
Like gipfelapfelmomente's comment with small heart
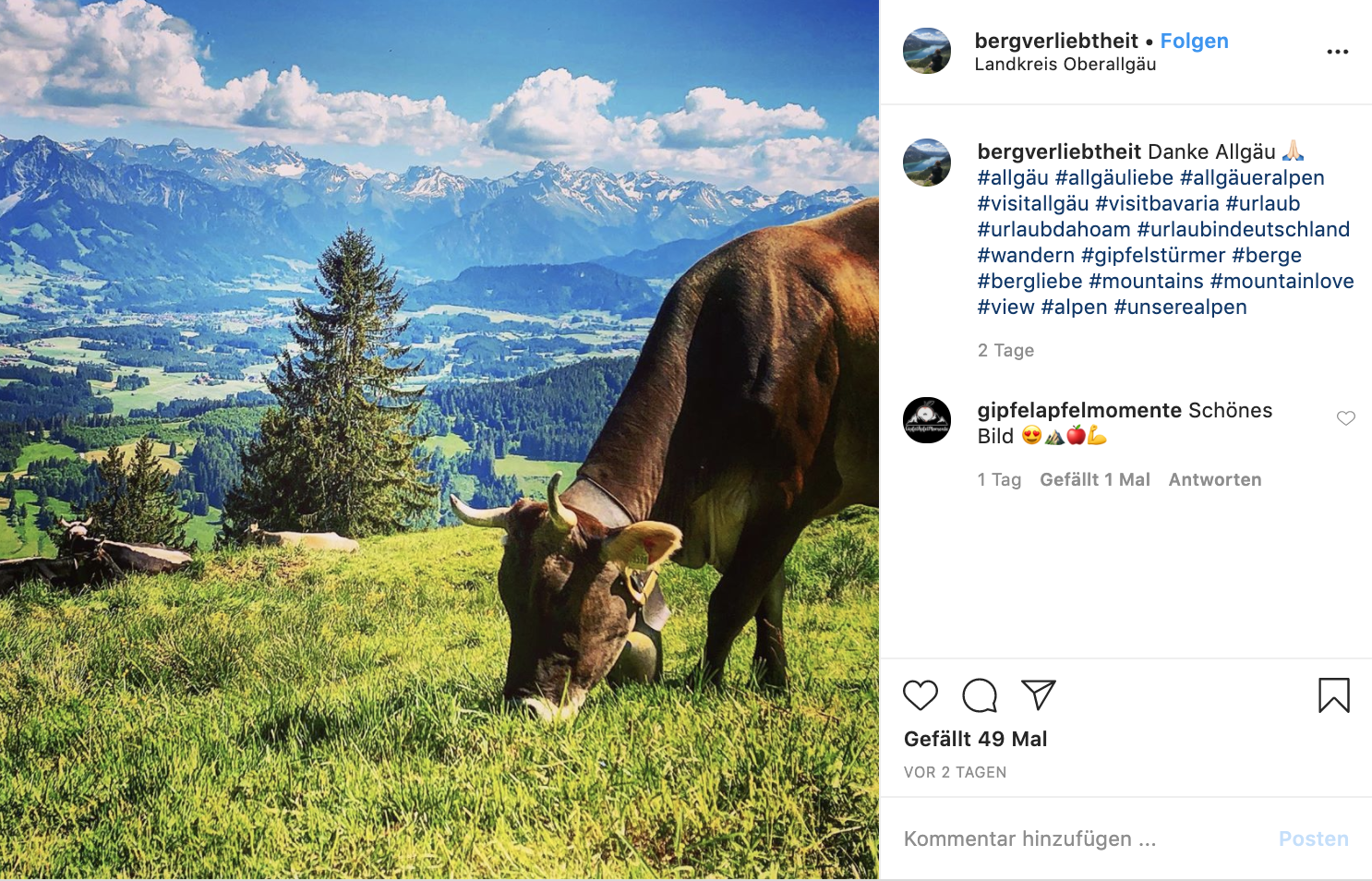pyautogui.click(x=1345, y=418)
